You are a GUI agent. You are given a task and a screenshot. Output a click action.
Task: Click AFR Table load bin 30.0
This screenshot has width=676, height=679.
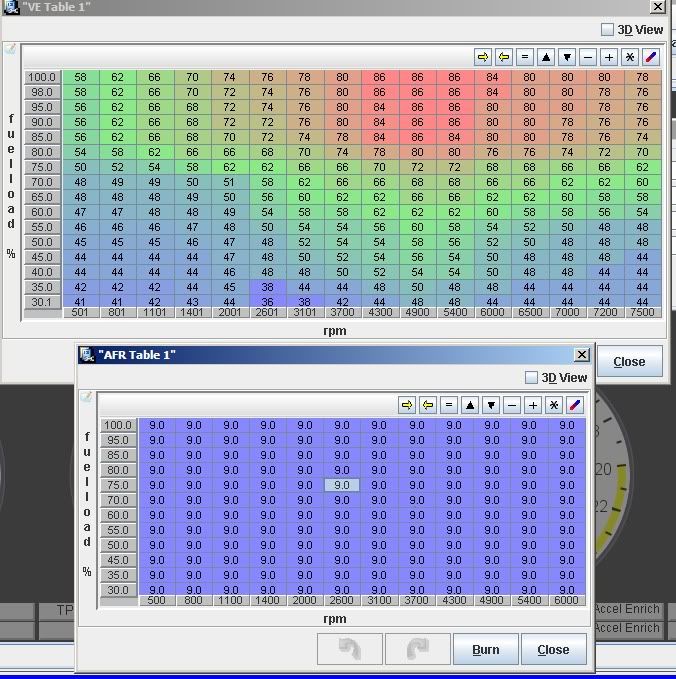(x=118, y=590)
